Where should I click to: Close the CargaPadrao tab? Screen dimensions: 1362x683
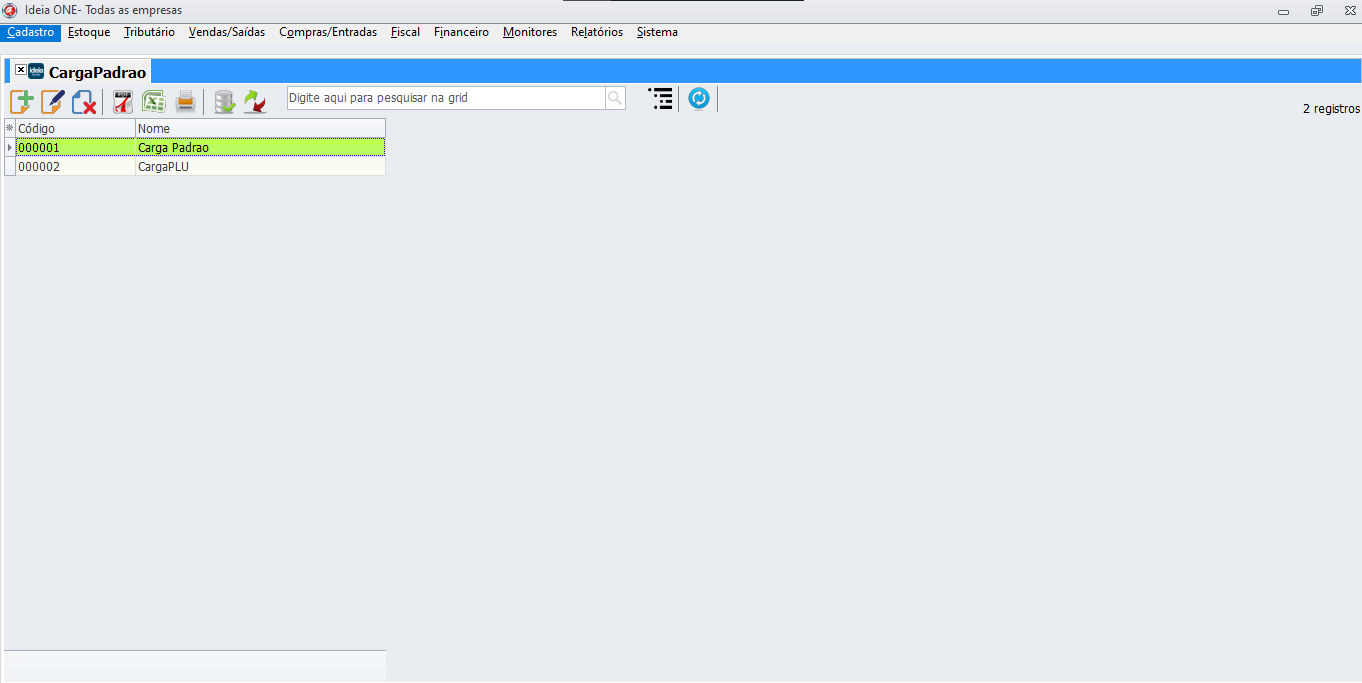point(21,70)
